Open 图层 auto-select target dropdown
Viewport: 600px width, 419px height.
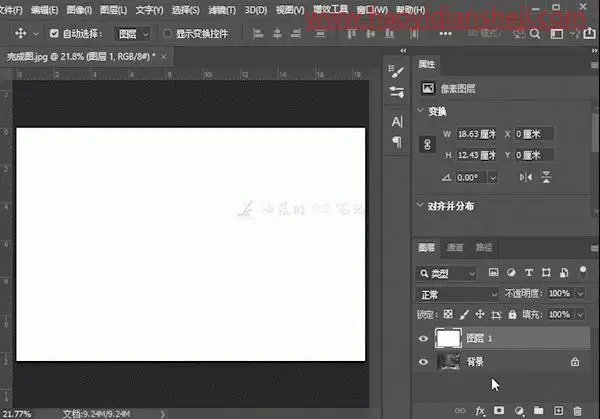click(x=132, y=34)
